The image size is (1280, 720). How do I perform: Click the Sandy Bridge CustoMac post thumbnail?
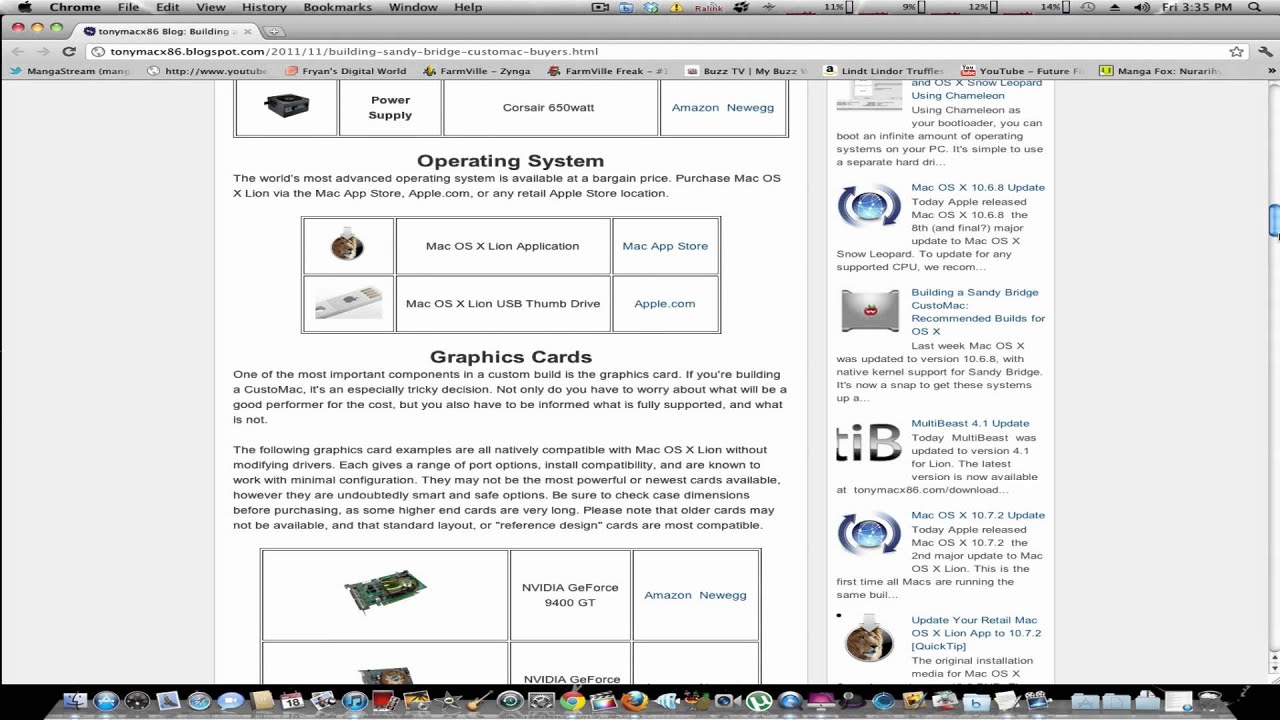click(x=869, y=311)
